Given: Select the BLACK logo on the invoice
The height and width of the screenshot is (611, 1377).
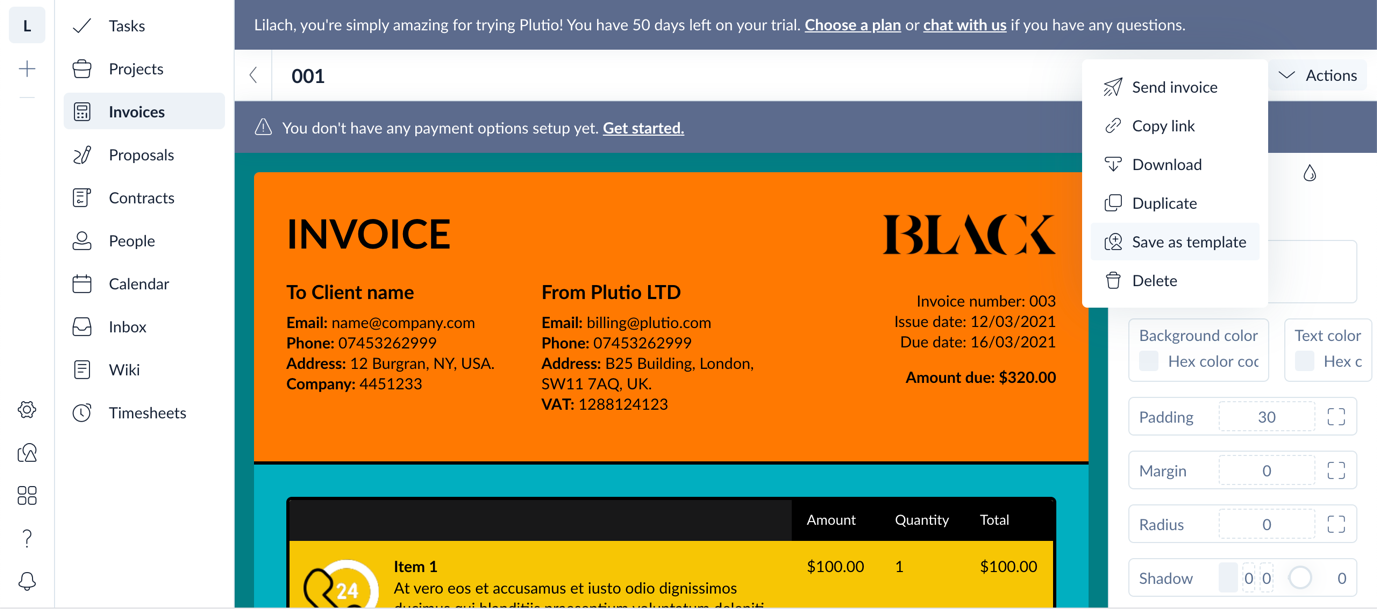Looking at the screenshot, I should (x=969, y=234).
